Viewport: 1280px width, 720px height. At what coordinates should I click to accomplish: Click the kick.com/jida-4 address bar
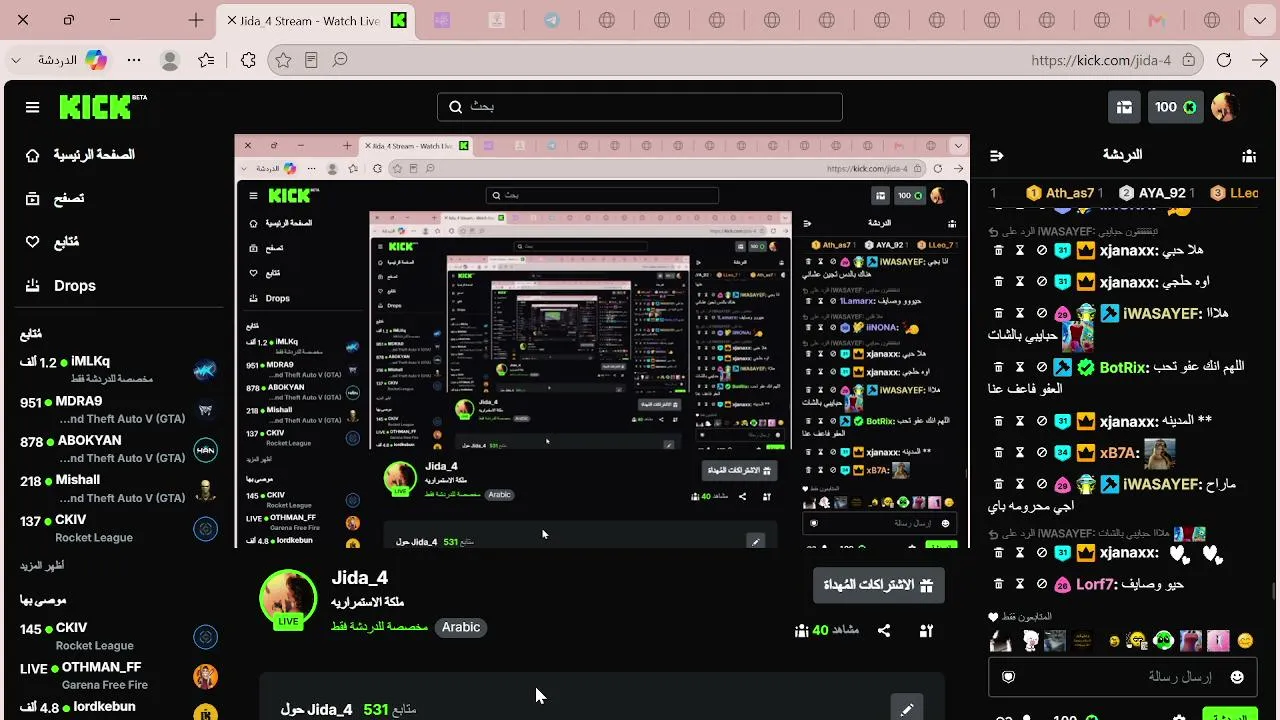[1100, 60]
